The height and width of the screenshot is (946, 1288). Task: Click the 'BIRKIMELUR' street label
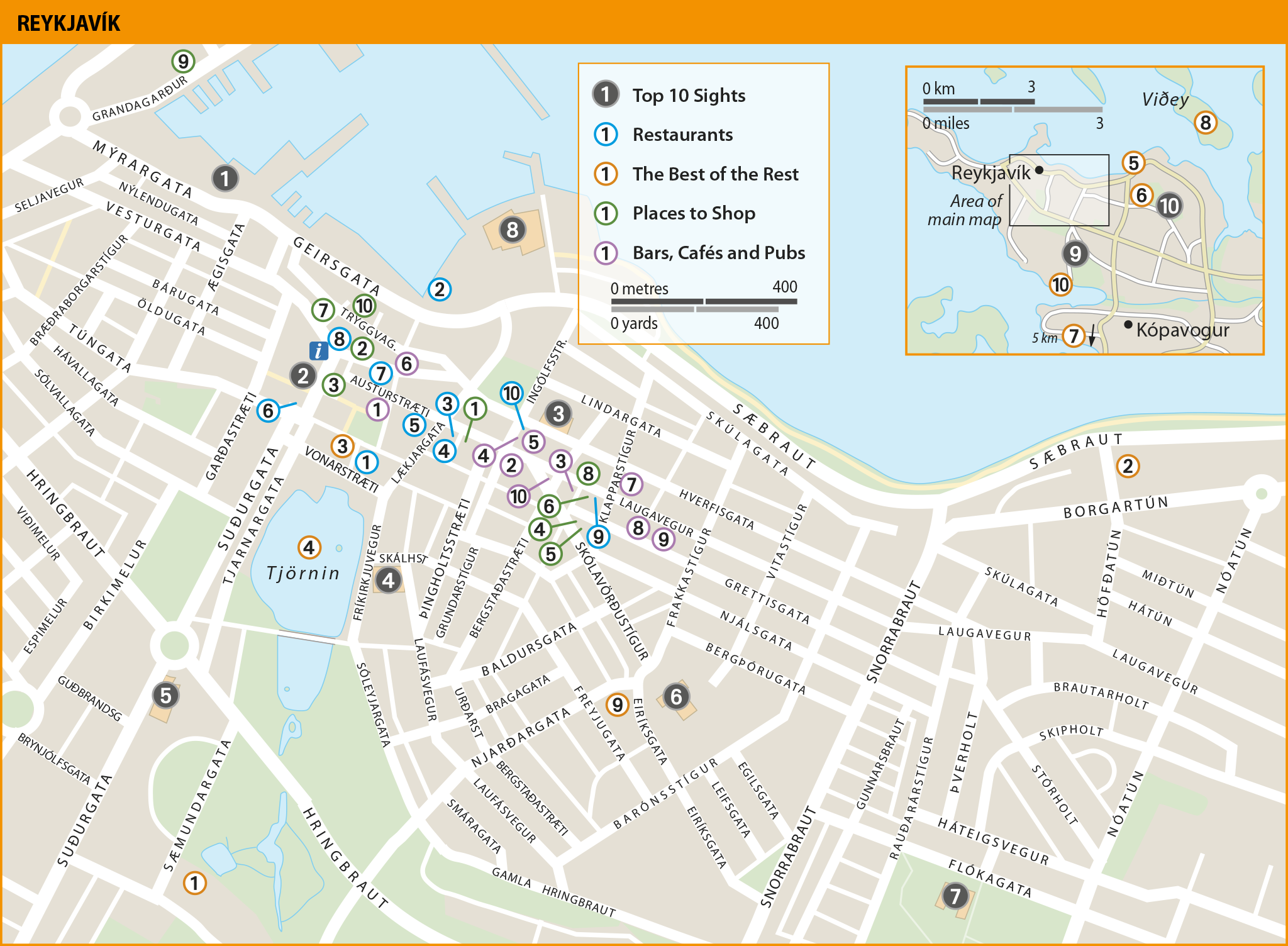(x=115, y=584)
